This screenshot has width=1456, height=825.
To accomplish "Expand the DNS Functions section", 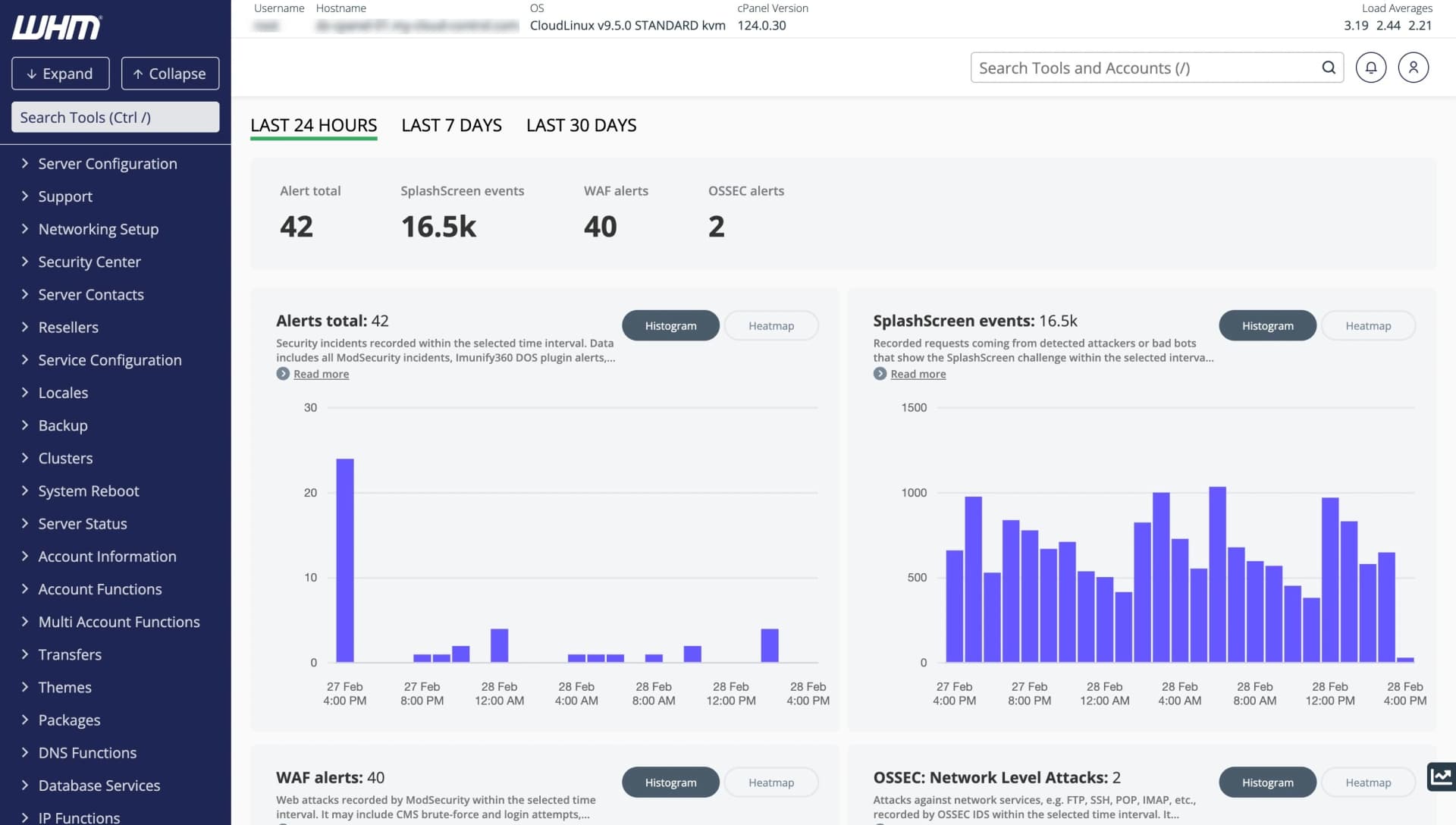I will [x=87, y=753].
